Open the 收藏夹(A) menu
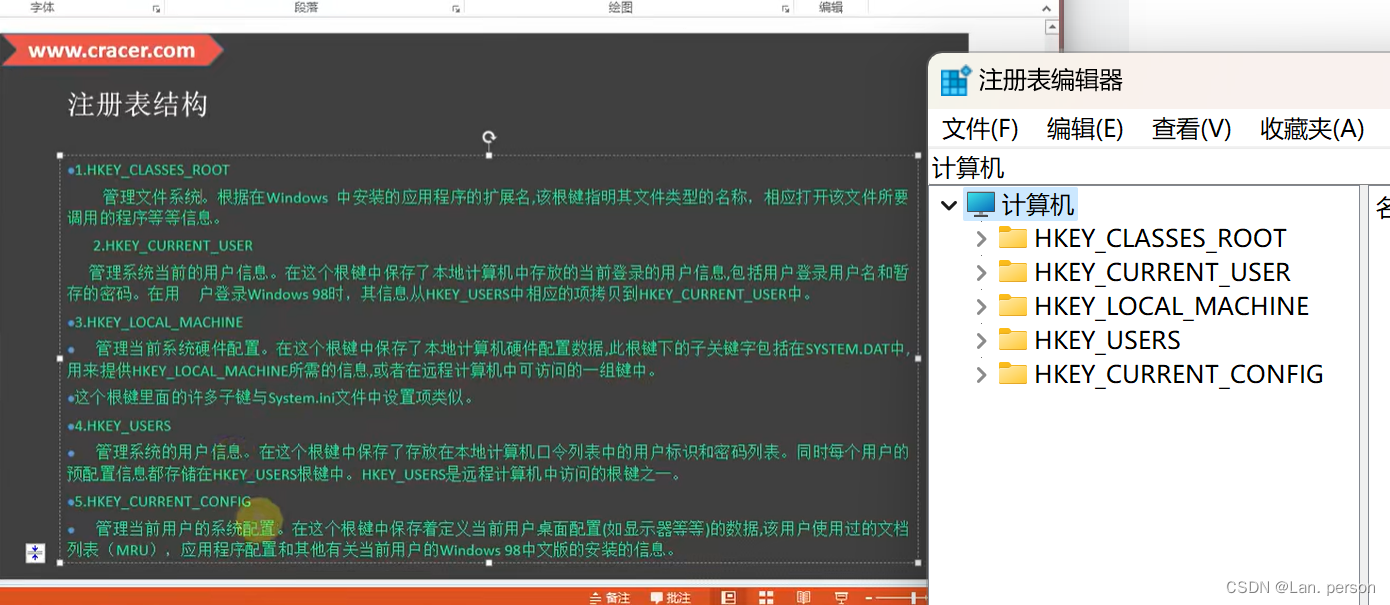The image size is (1390, 605). coord(1311,129)
